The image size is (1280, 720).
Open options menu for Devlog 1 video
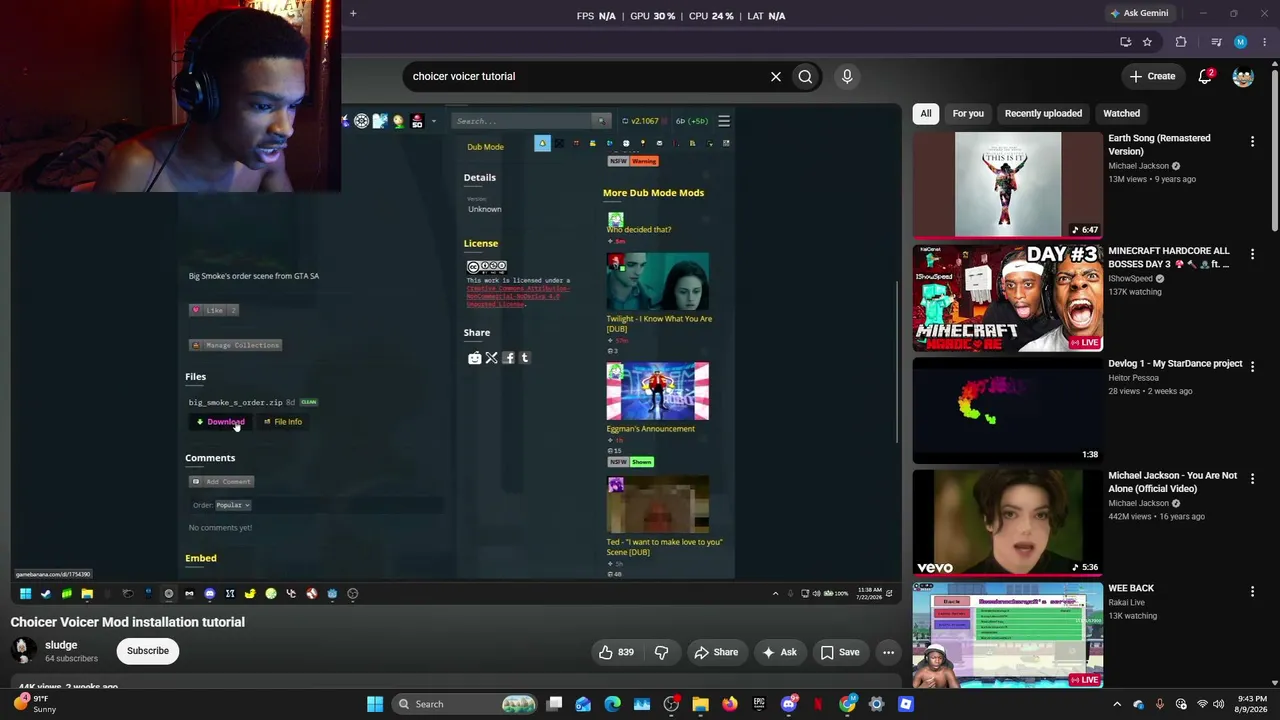click(1252, 367)
